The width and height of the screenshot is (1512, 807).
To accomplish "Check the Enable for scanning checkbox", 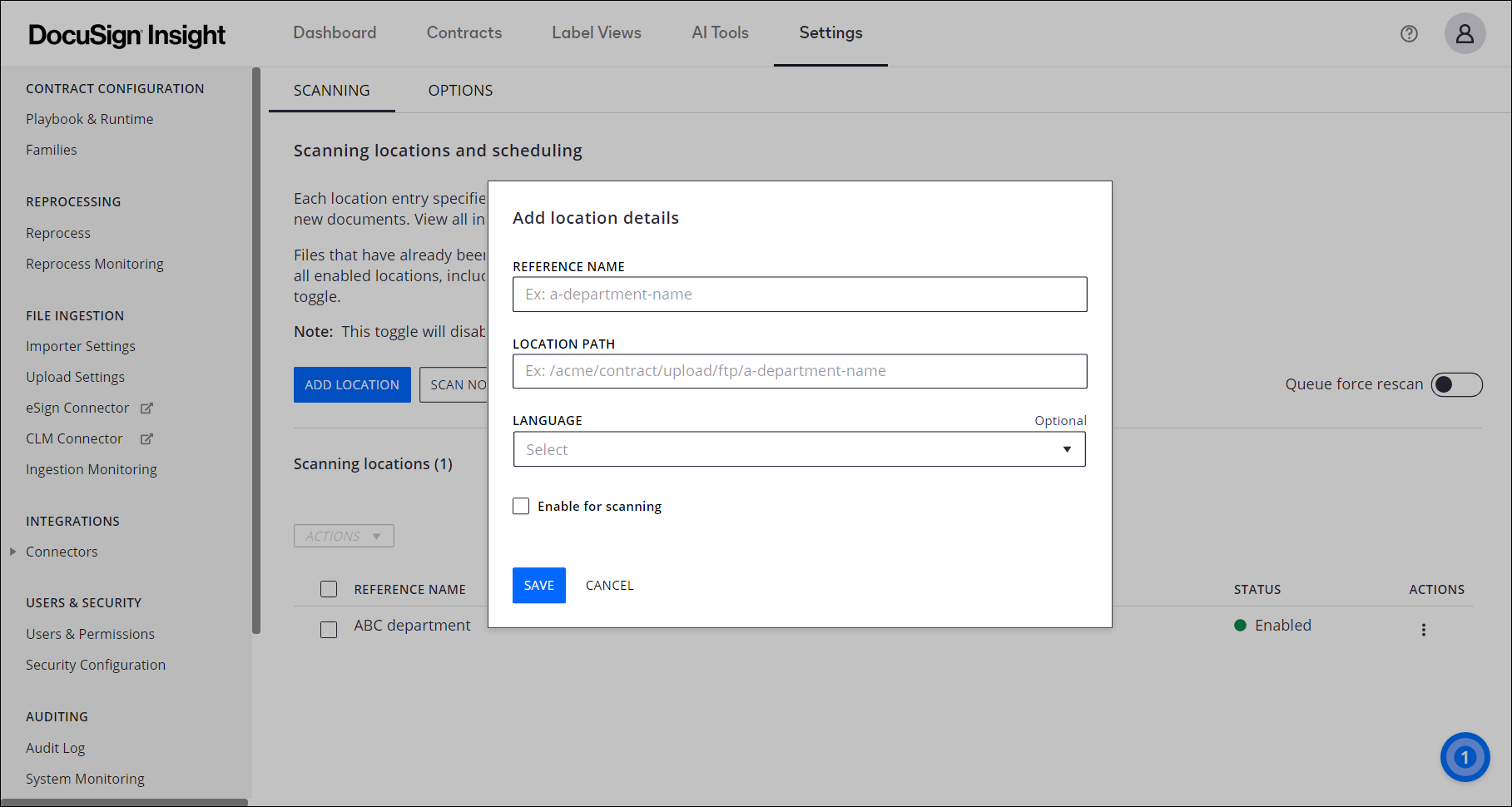I will pos(521,505).
